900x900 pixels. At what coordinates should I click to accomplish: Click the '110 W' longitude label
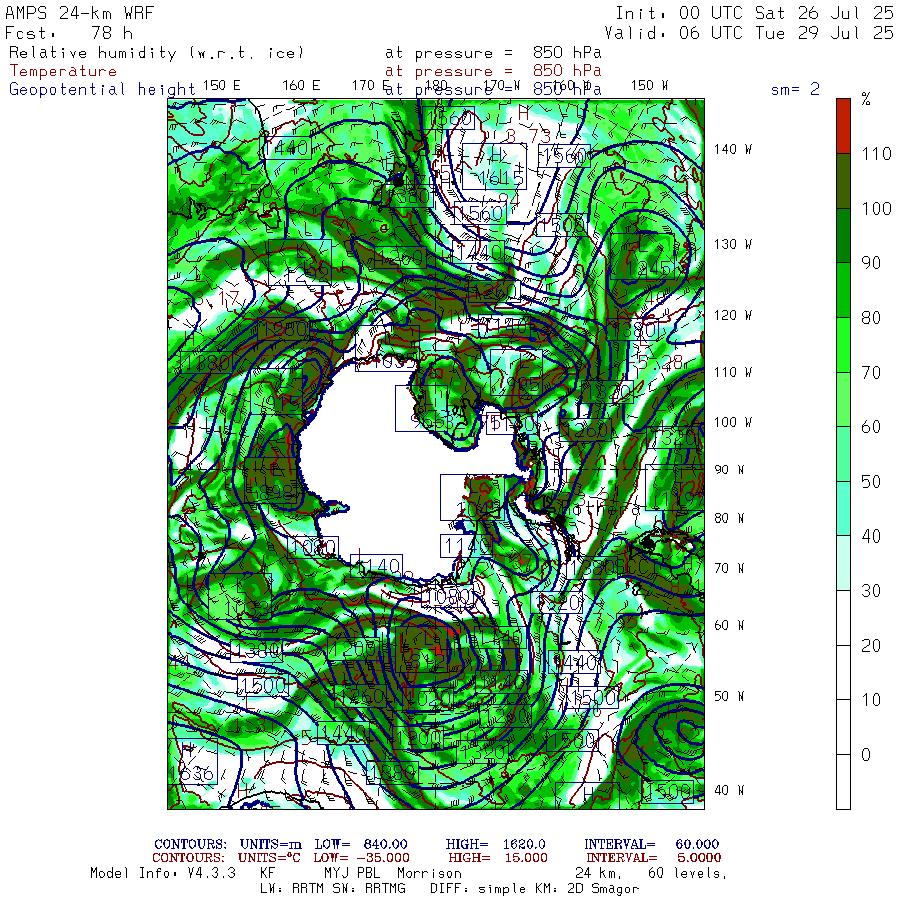point(733,372)
